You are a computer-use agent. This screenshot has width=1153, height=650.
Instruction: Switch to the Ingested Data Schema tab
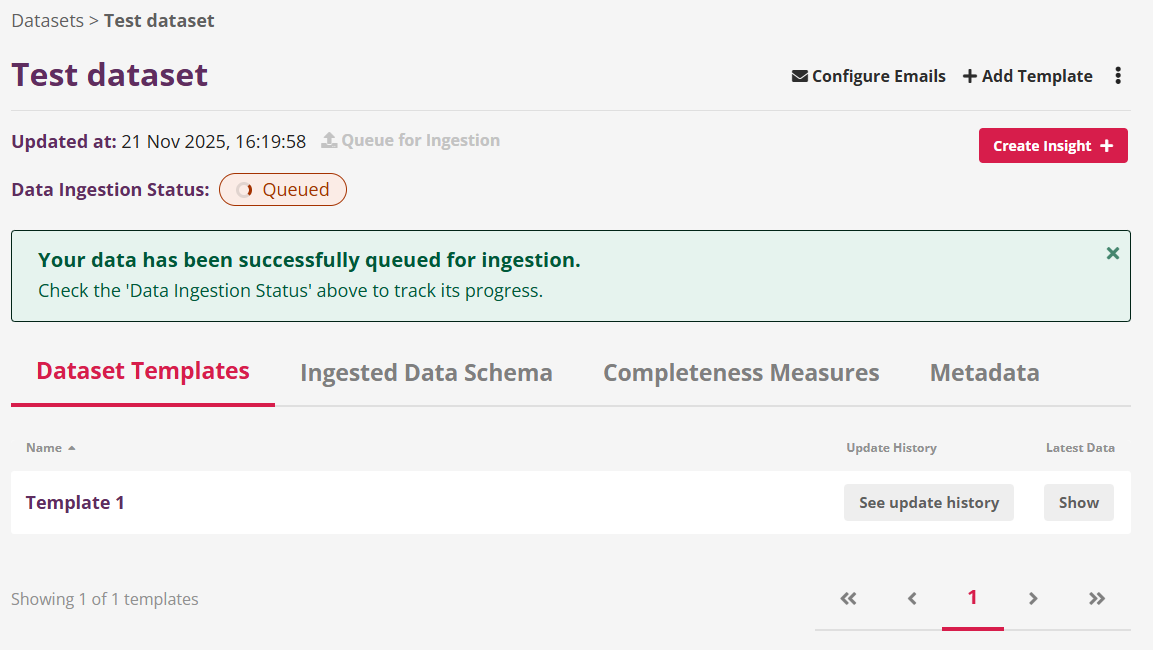click(426, 372)
